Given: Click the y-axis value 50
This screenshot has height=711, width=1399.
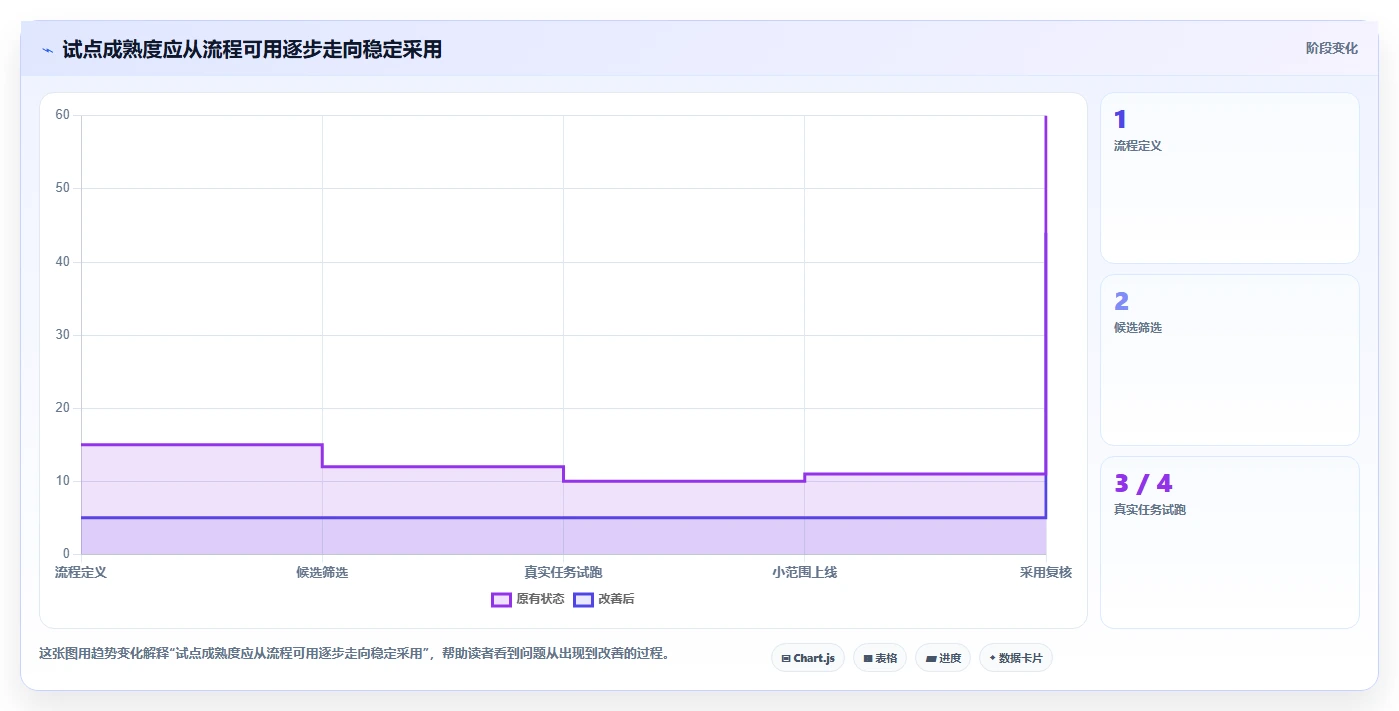Looking at the screenshot, I should pos(63,188).
